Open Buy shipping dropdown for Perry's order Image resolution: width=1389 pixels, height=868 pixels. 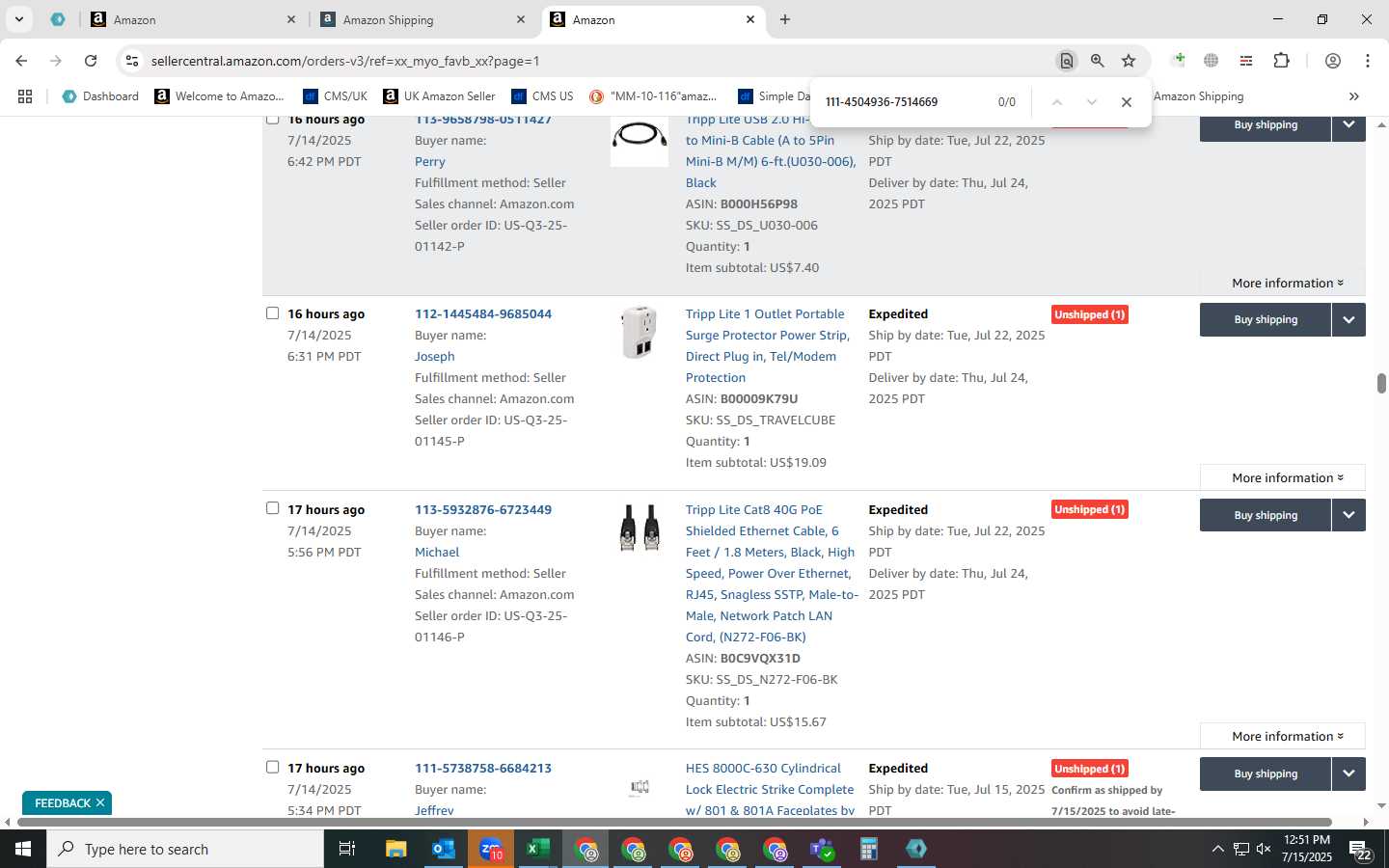(1348, 126)
